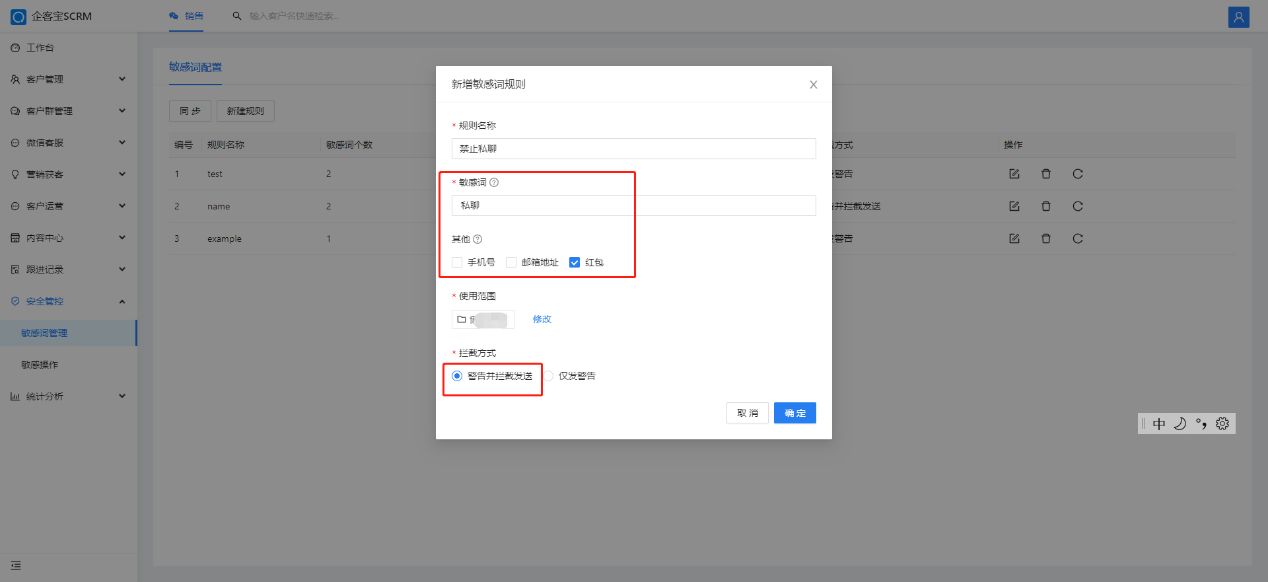The width and height of the screenshot is (1268, 582).
Task: Close the 新增敏感词规则 dialog with the X
Action: click(813, 85)
